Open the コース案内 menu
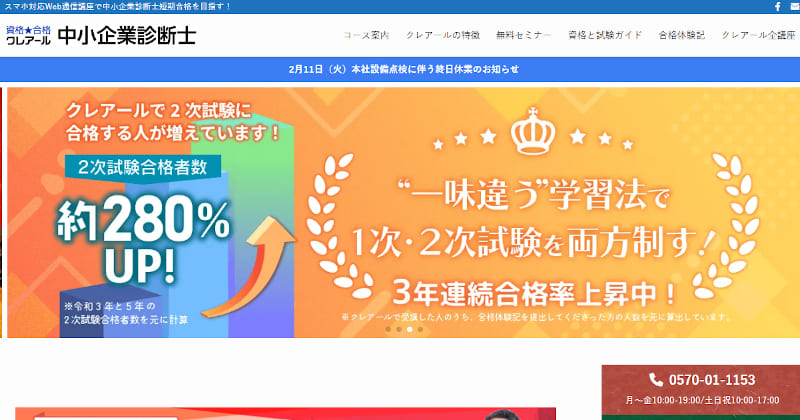The height and width of the screenshot is (420, 800). pyautogui.click(x=366, y=35)
